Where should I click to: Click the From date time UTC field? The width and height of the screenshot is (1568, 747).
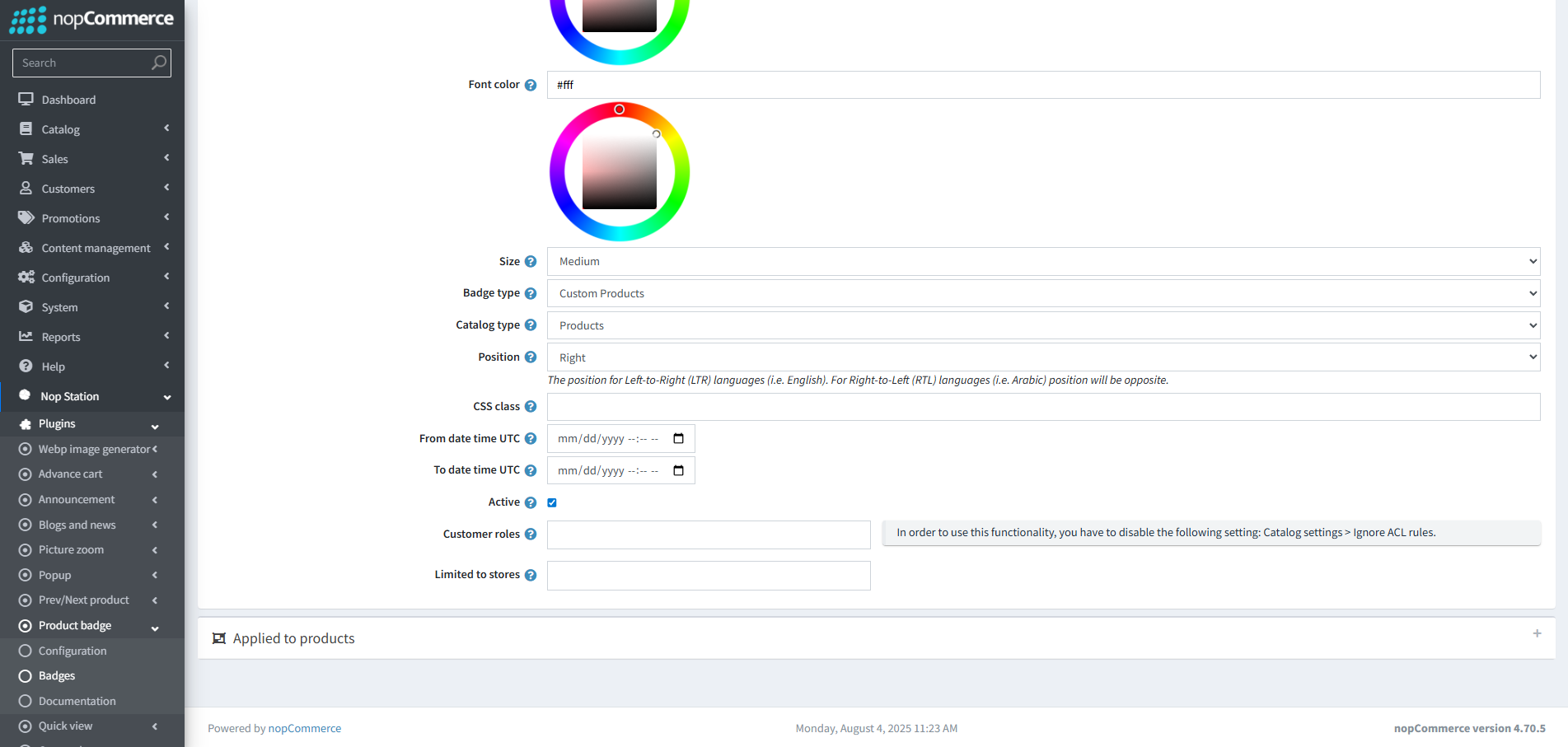[620, 438]
